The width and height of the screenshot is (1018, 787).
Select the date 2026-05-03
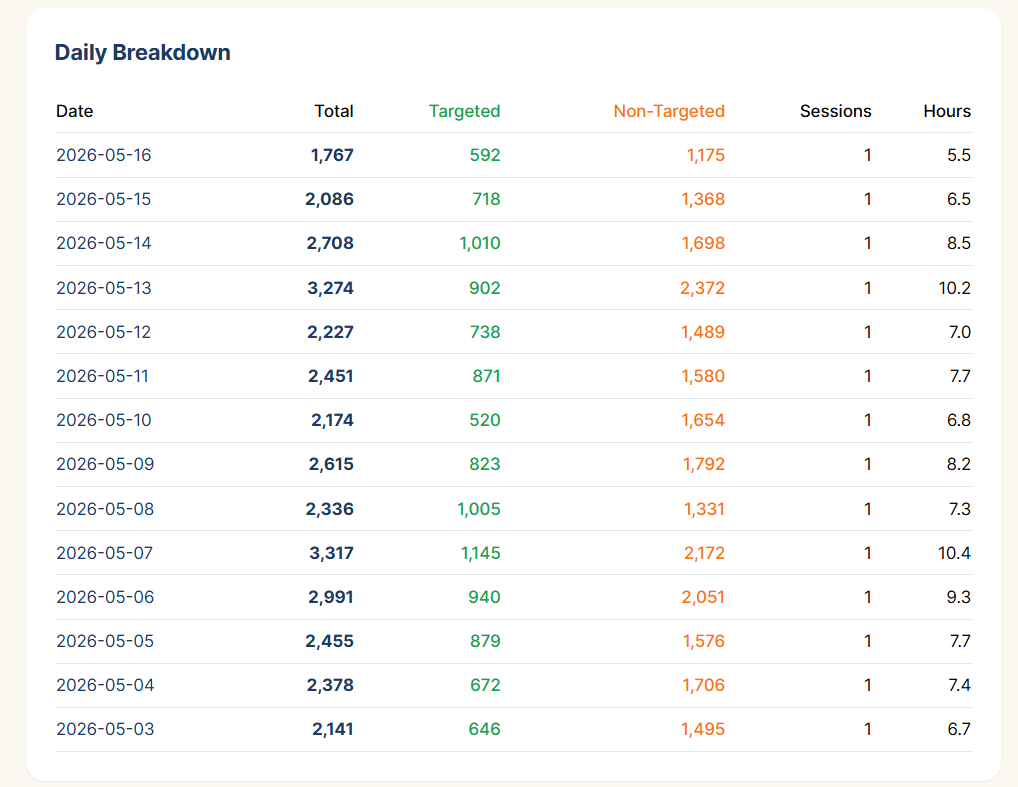105,730
